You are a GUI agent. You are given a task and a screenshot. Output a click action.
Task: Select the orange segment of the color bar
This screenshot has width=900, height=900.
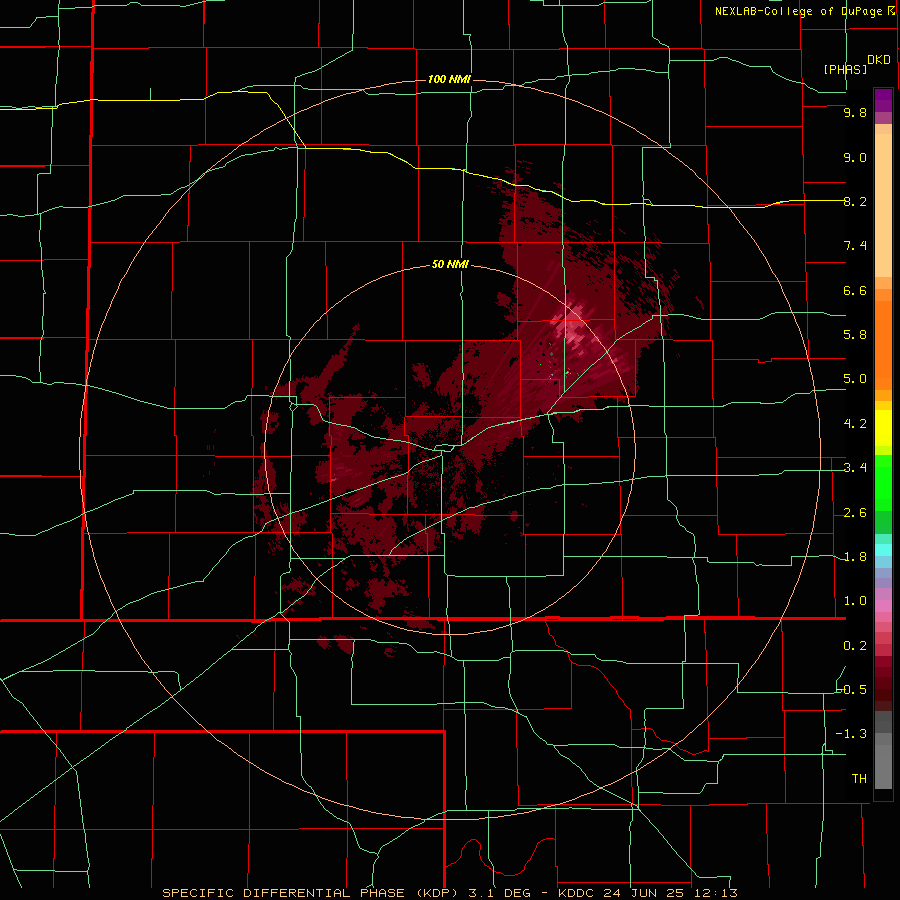pyautogui.click(x=883, y=346)
